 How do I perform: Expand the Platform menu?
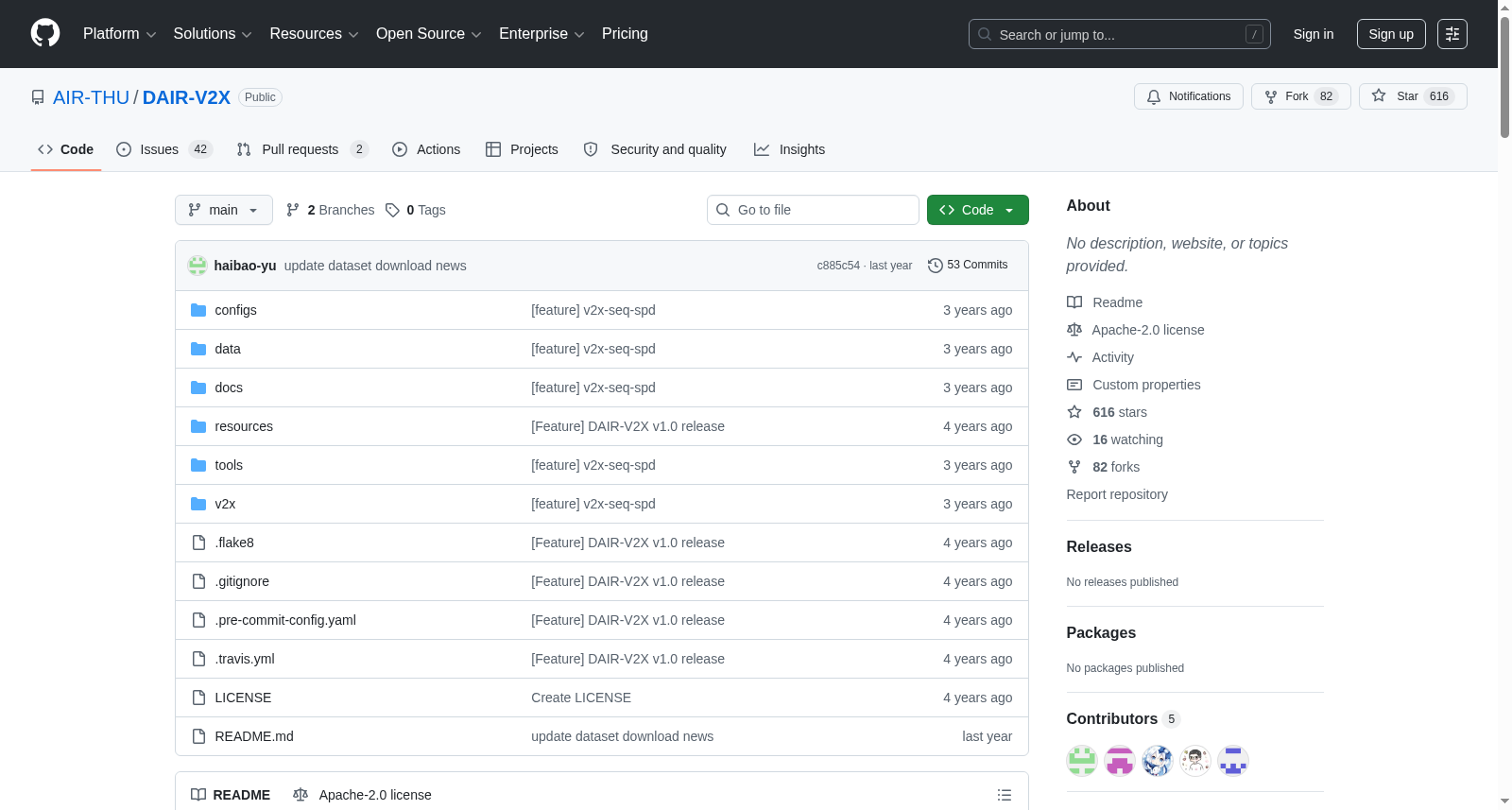119,34
